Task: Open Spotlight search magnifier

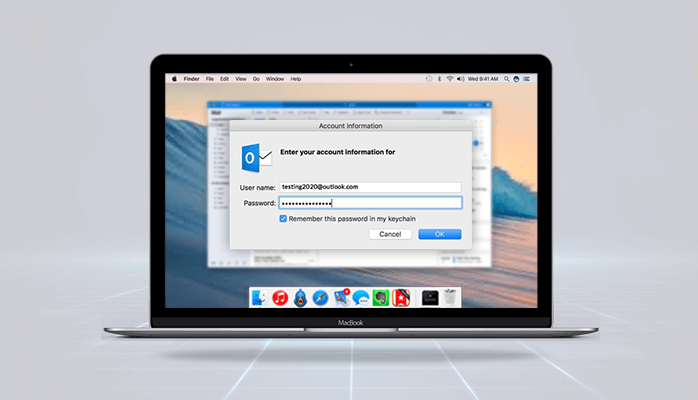Action: [x=507, y=79]
